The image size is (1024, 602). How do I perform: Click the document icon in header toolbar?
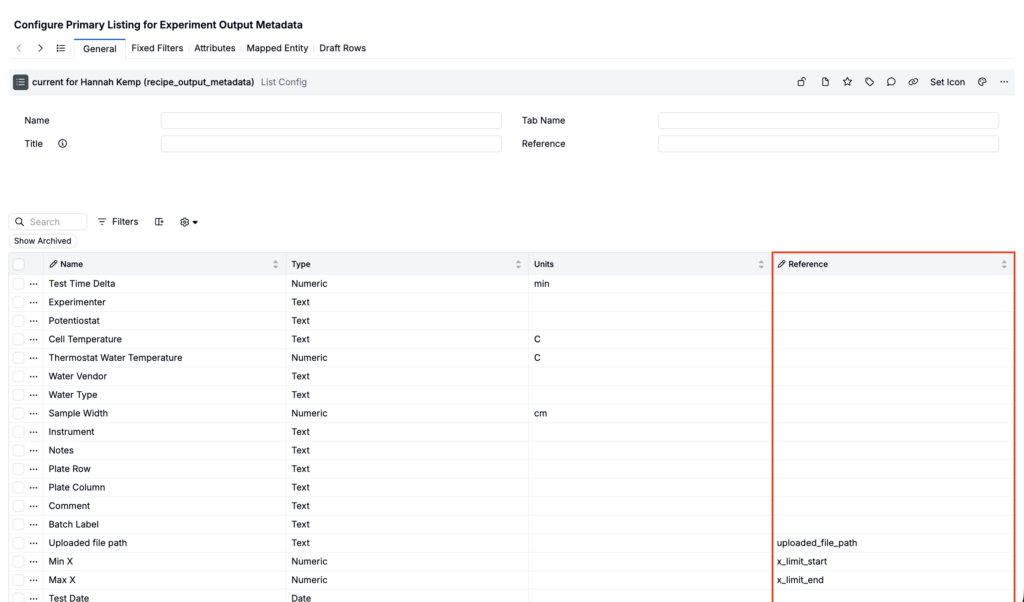[825, 82]
